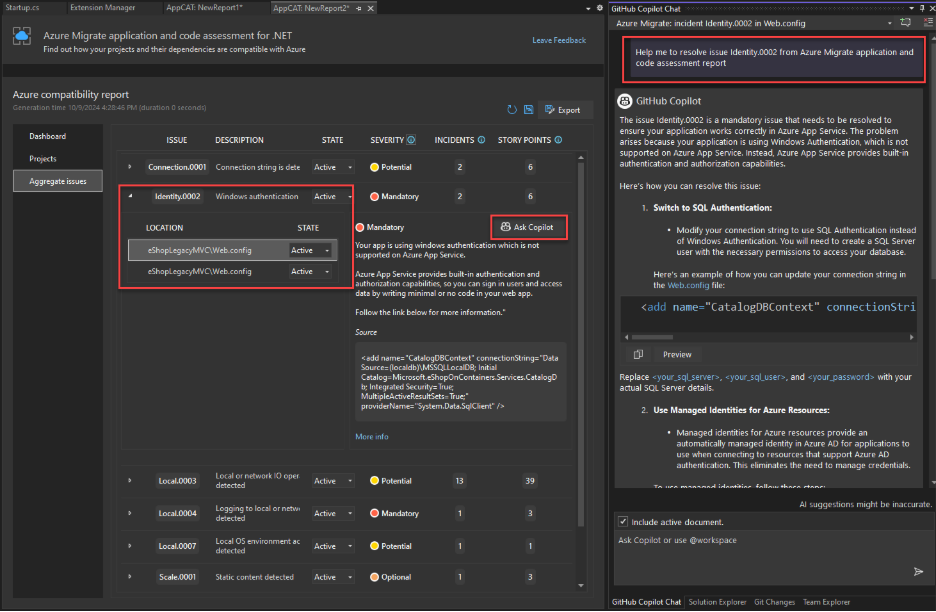Image resolution: width=936 pixels, height=612 pixels.
Task: Click the Azure Migrate cloud icon in the header
Action: (22, 36)
